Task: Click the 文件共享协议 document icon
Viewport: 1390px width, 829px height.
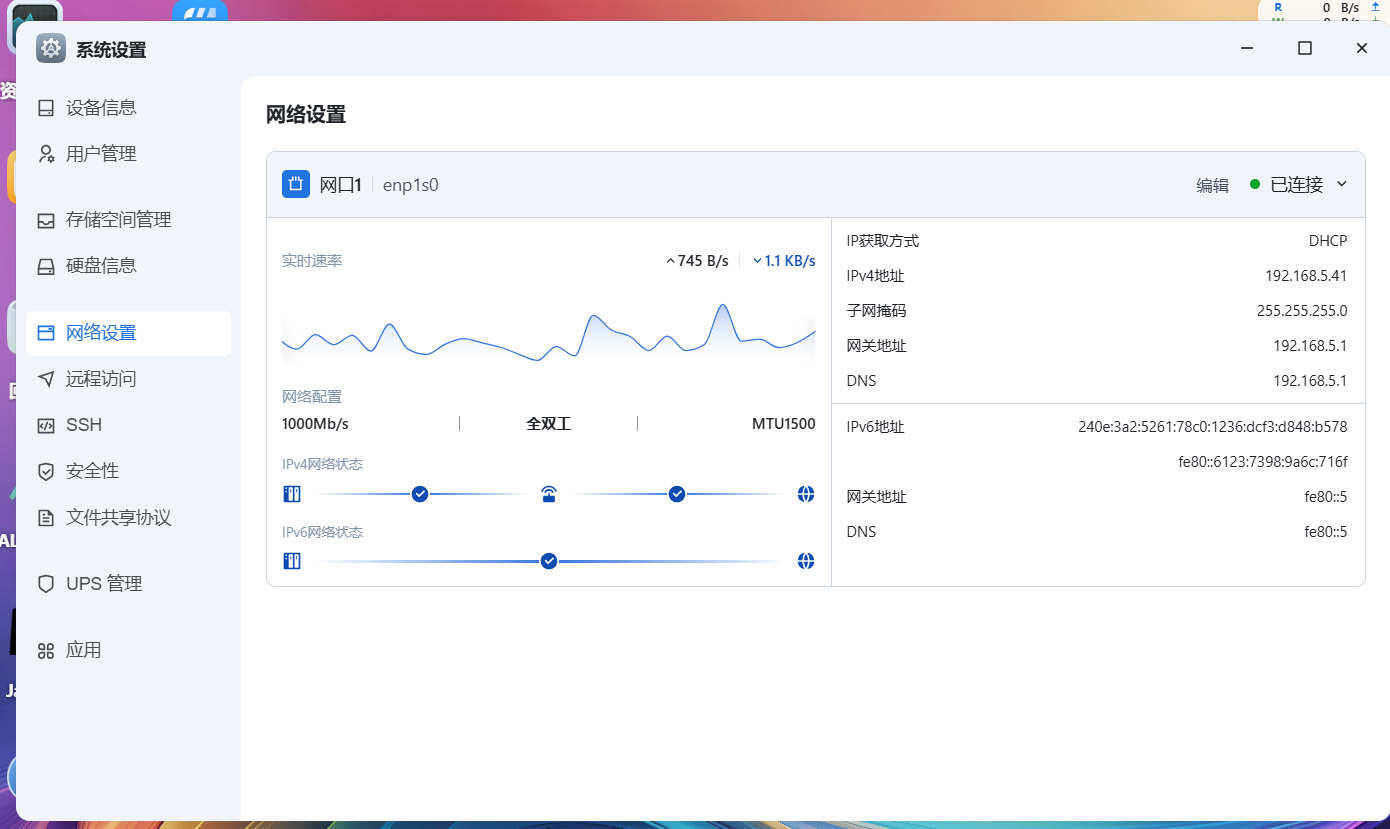Action: [x=46, y=518]
